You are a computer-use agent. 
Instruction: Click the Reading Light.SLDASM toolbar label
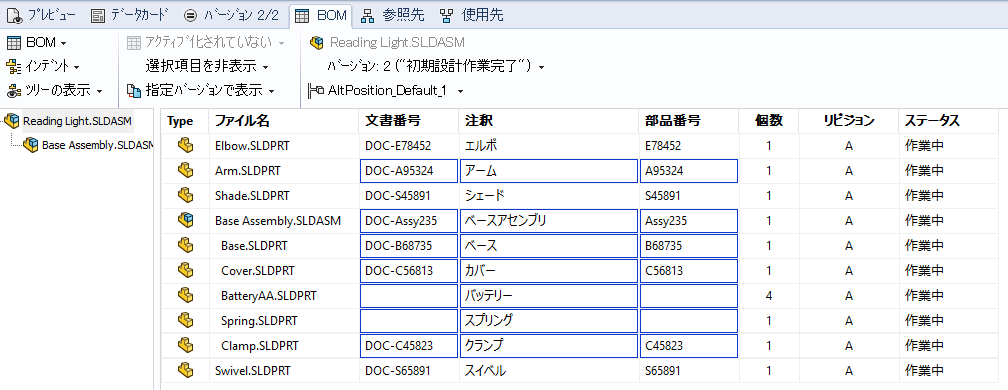tap(397, 43)
